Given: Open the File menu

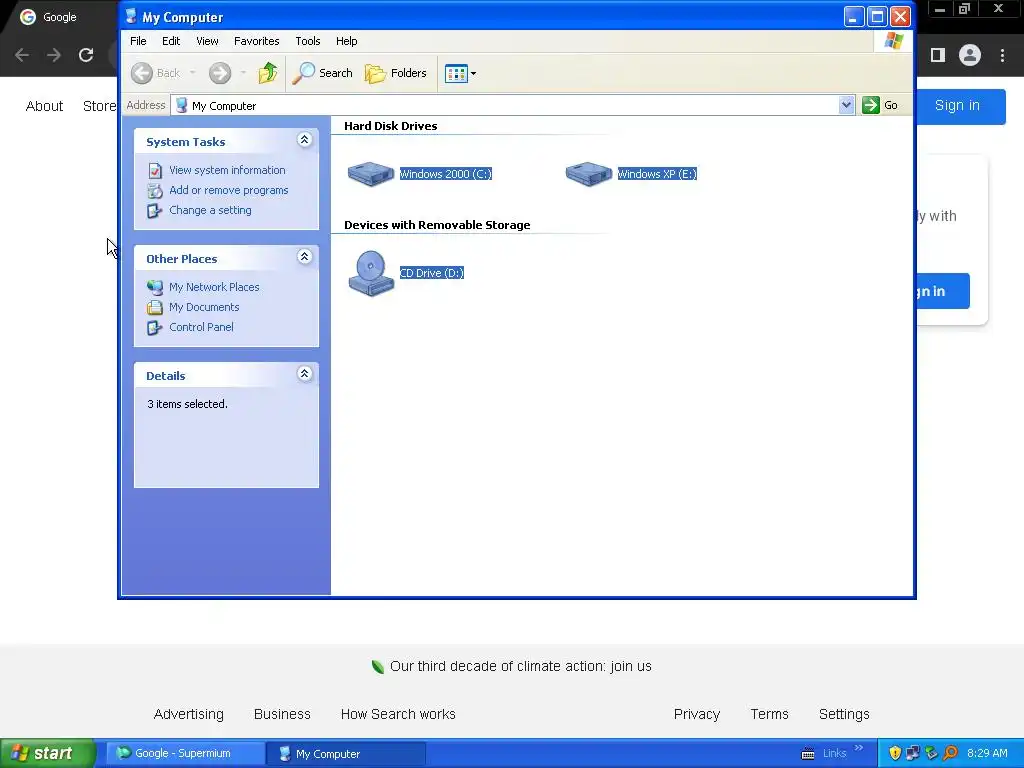Looking at the screenshot, I should coord(138,41).
